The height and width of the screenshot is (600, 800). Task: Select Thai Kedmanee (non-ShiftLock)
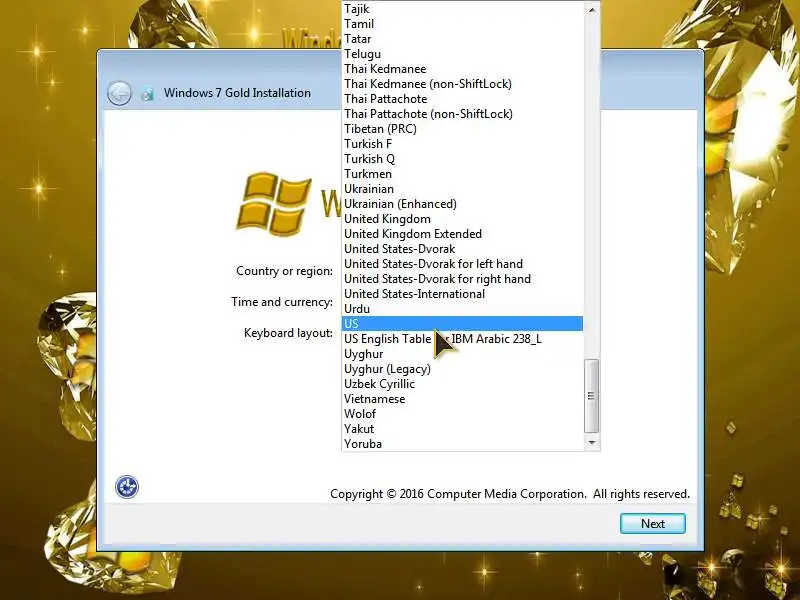coord(462,84)
